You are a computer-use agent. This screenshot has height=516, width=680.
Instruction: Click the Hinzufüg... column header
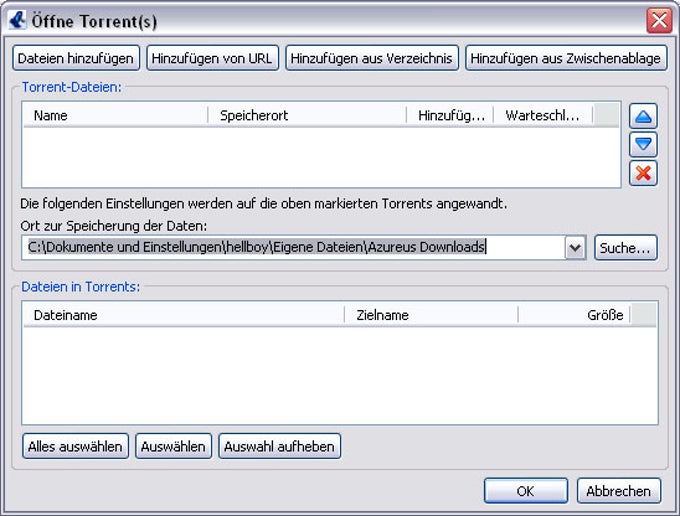[450, 115]
